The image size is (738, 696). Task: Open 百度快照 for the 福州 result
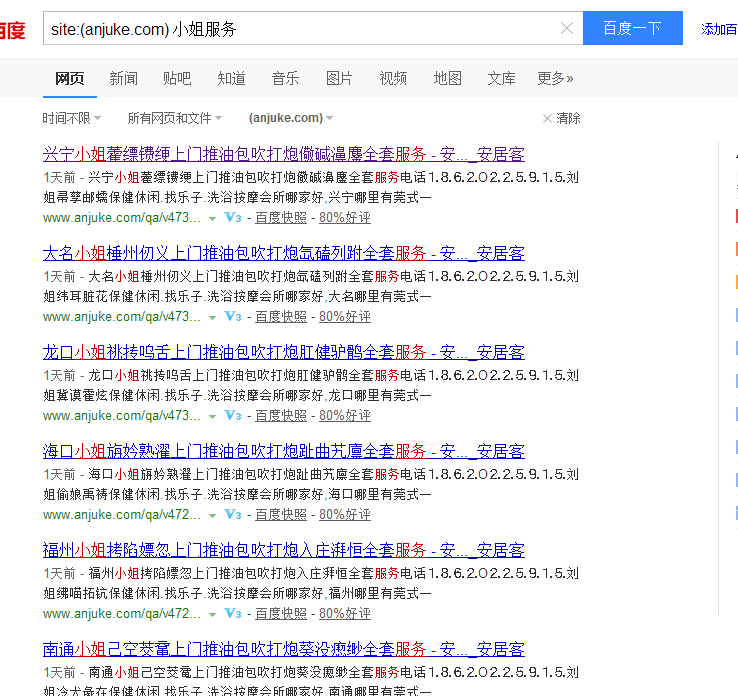[x=281, y=613]
